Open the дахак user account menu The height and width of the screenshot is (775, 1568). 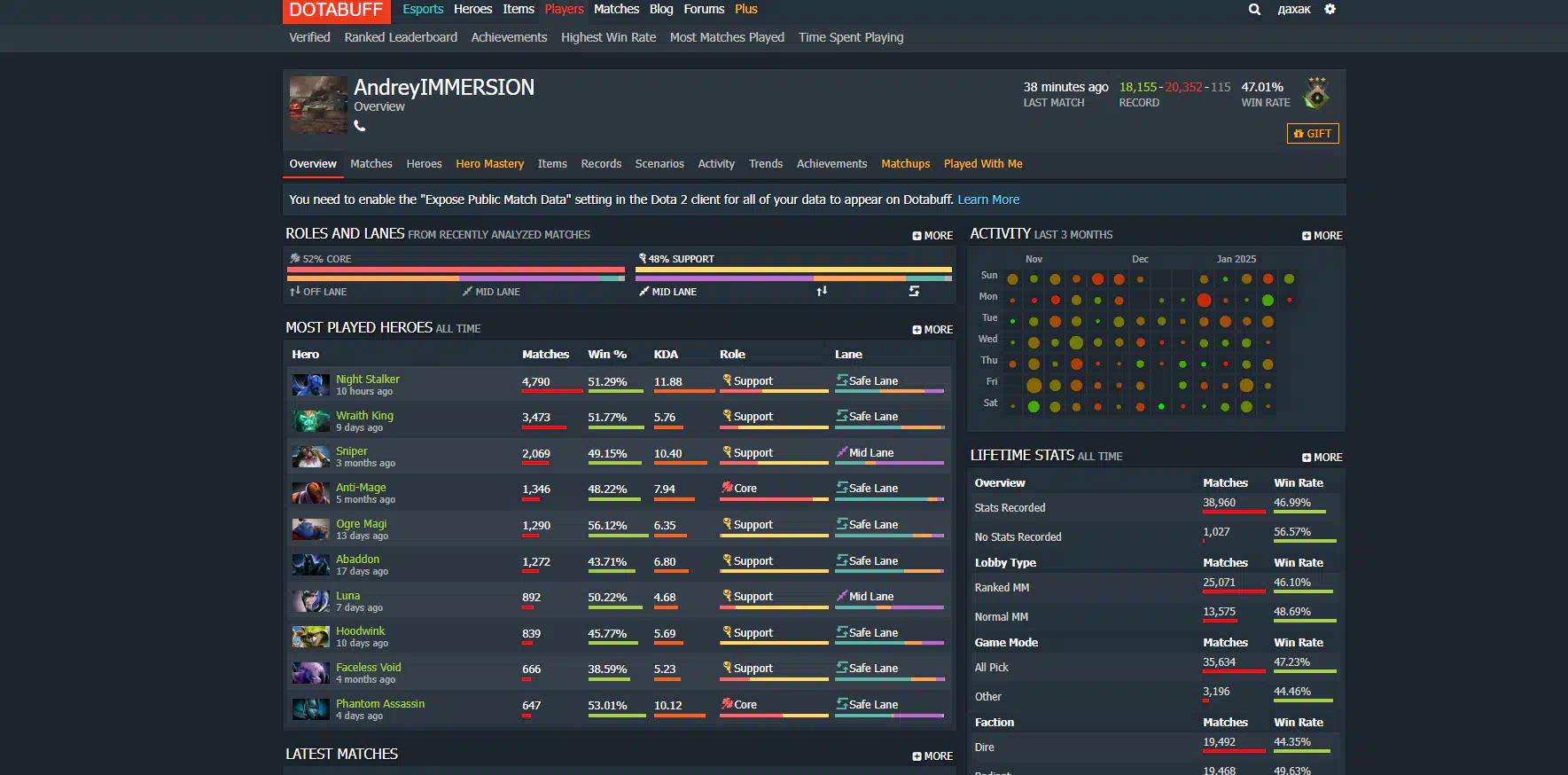point(1294,9)
